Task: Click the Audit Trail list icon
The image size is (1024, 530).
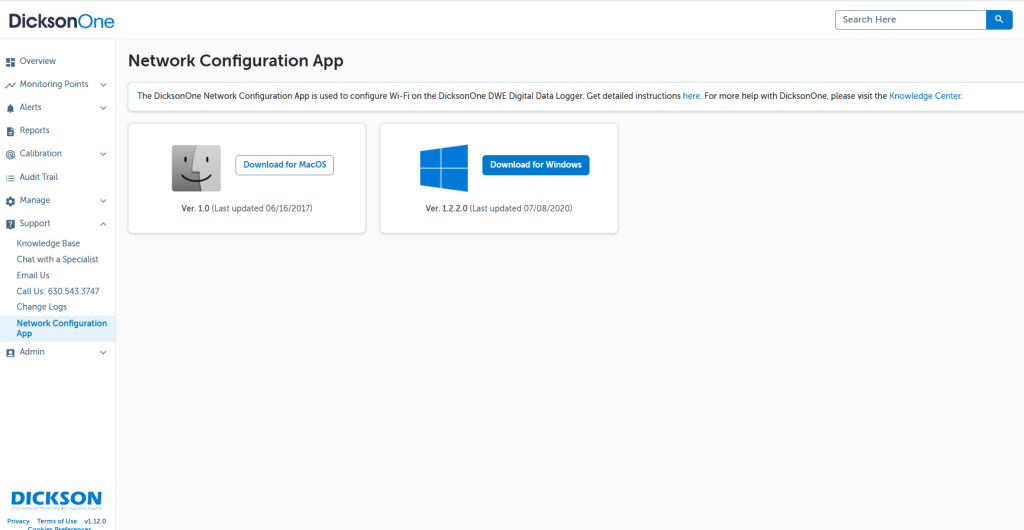Action: coord(10,177)
